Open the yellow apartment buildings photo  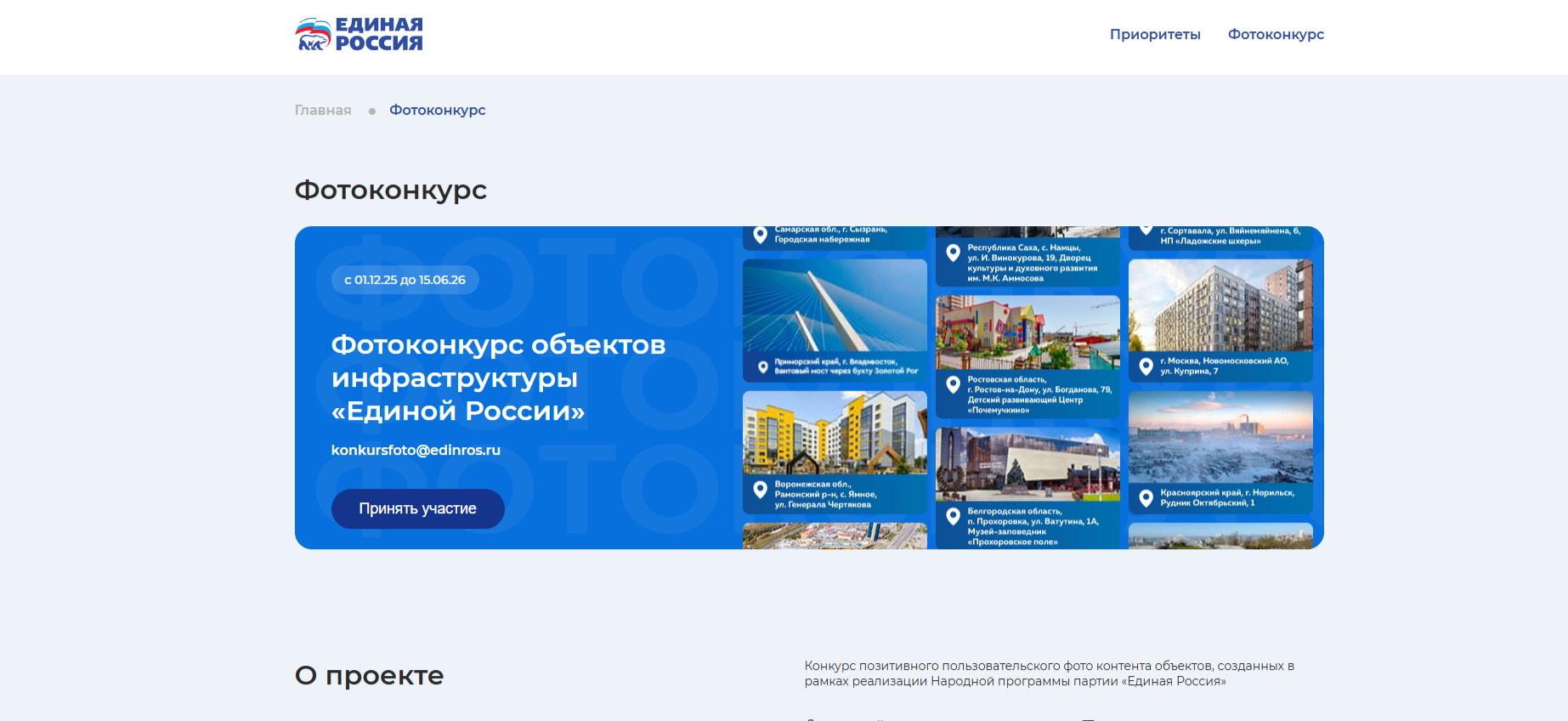[x=835, y=433]
